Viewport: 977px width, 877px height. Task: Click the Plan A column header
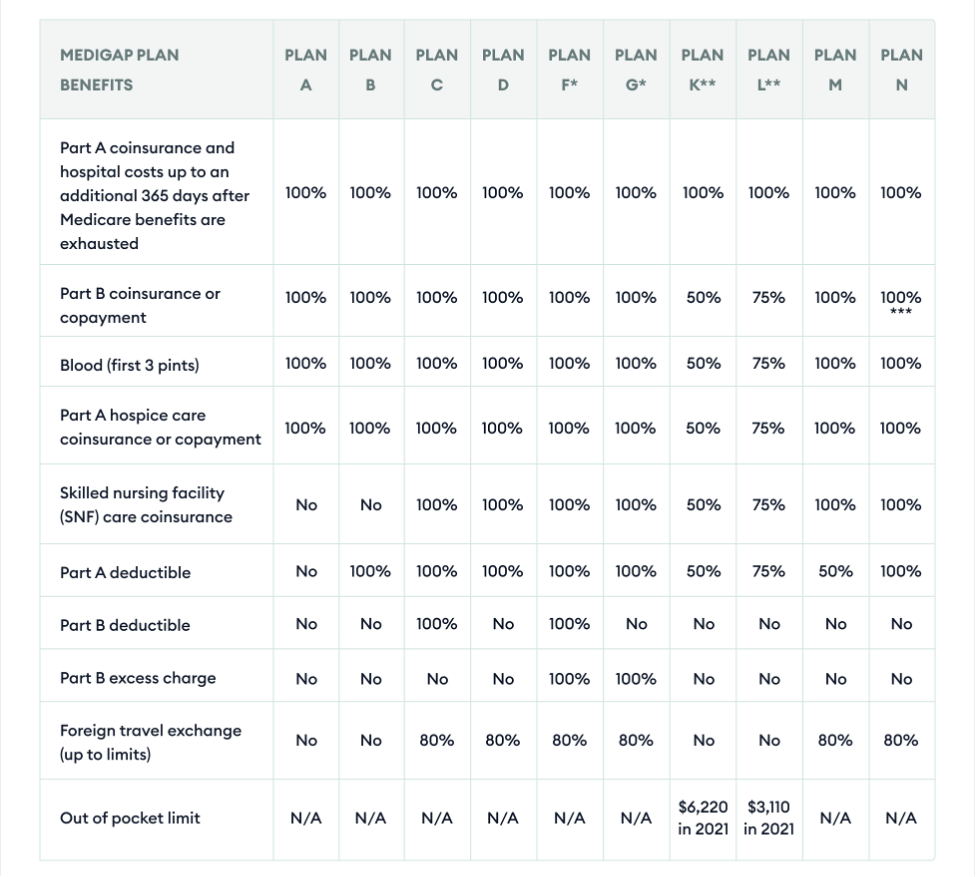pyautogui.click(x=306, y=70)
